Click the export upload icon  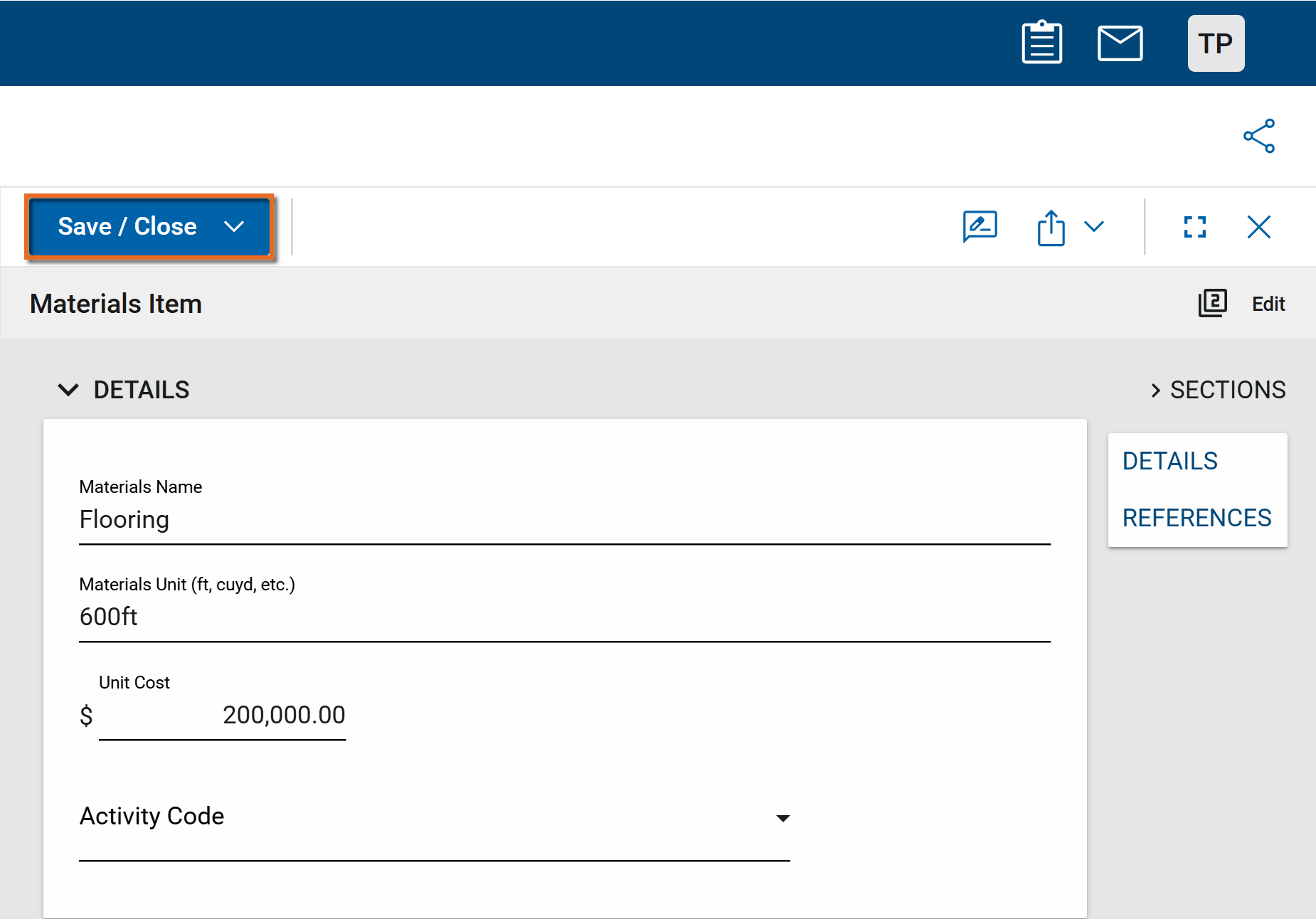click(x=1051, y=228)
